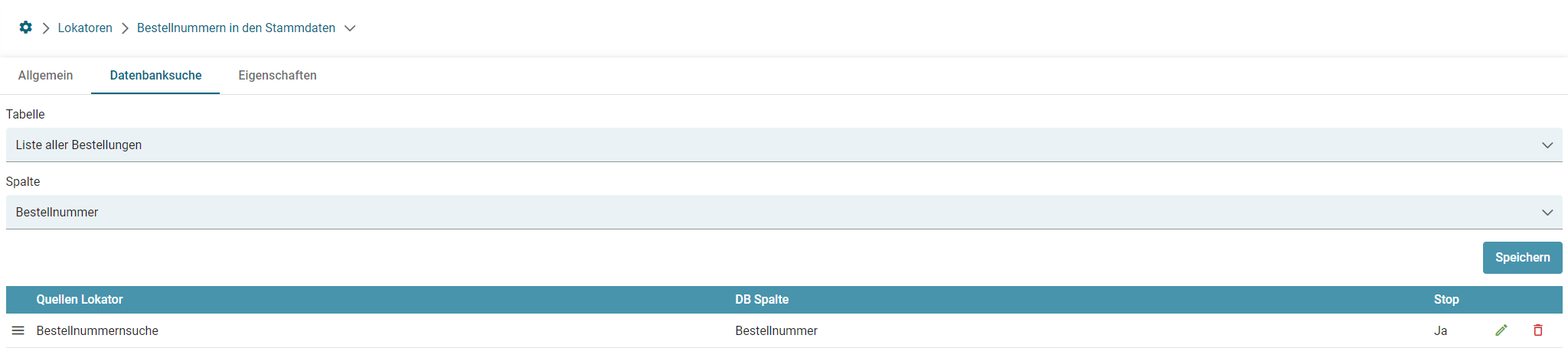The image size is (1568, 361).
Task: Select the Datenbanksuche tab
Action: (155, 75)
